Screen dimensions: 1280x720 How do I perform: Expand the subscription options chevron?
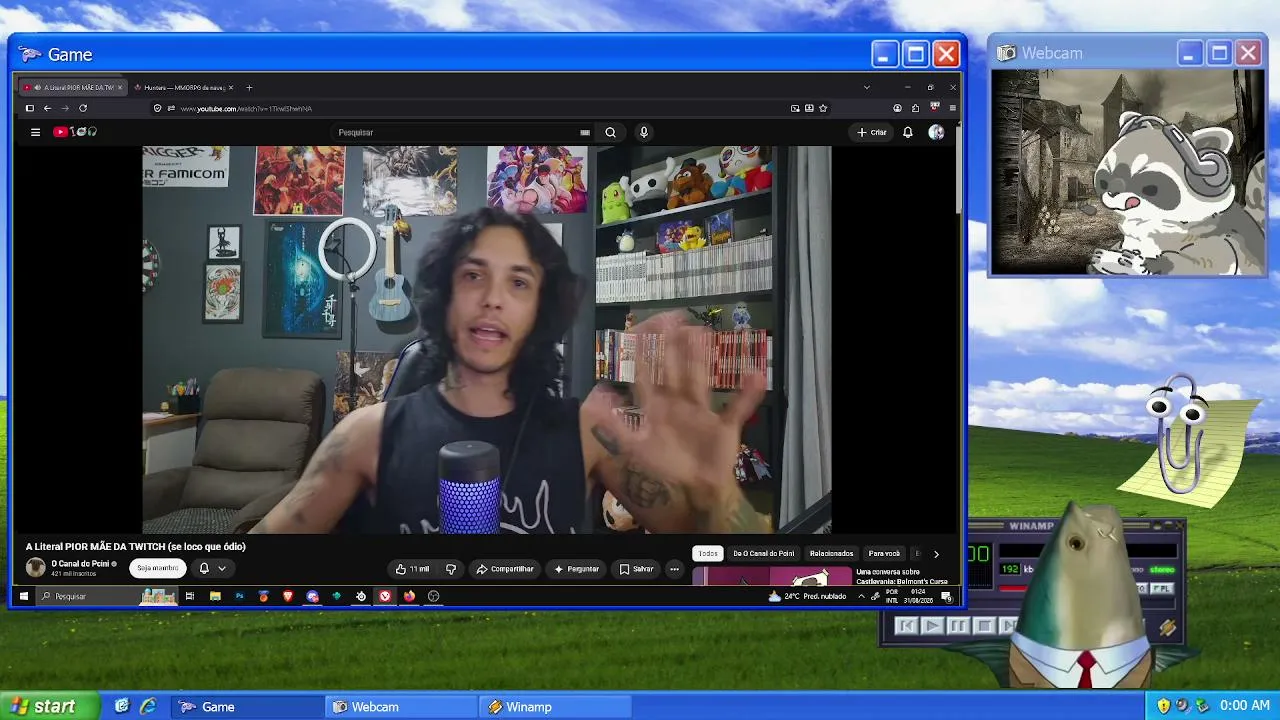pos(222,568)
